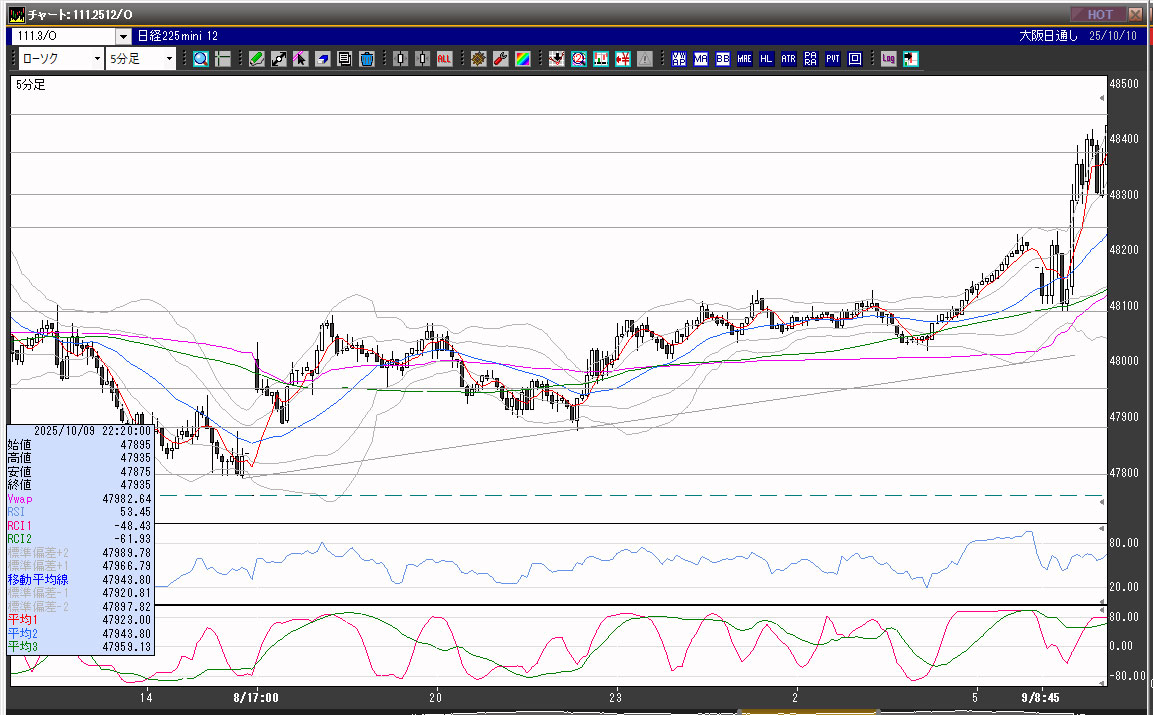The width and height of the screenshot is (1153, 715).
Task: Click the red wrench settings icon
Action: pos(500,59)
